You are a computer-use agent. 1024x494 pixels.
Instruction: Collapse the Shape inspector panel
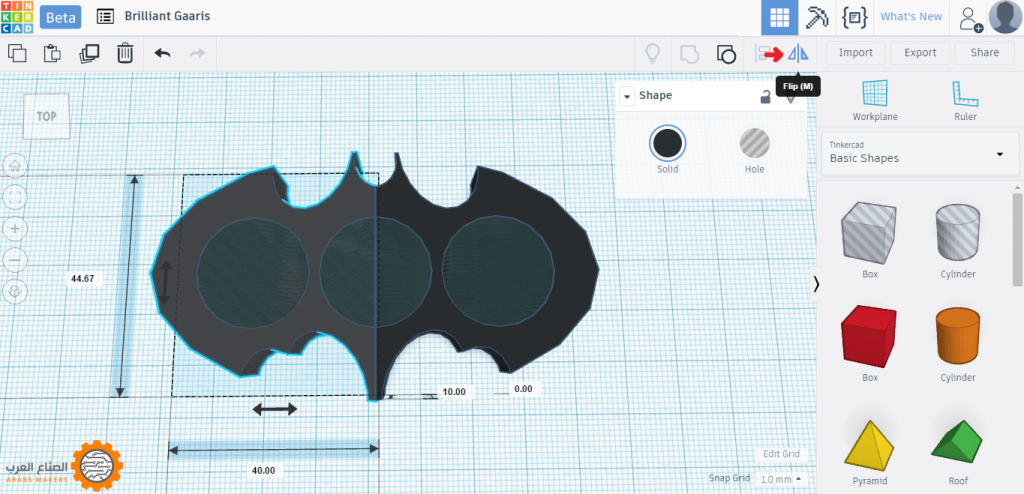tap(627, 96)
